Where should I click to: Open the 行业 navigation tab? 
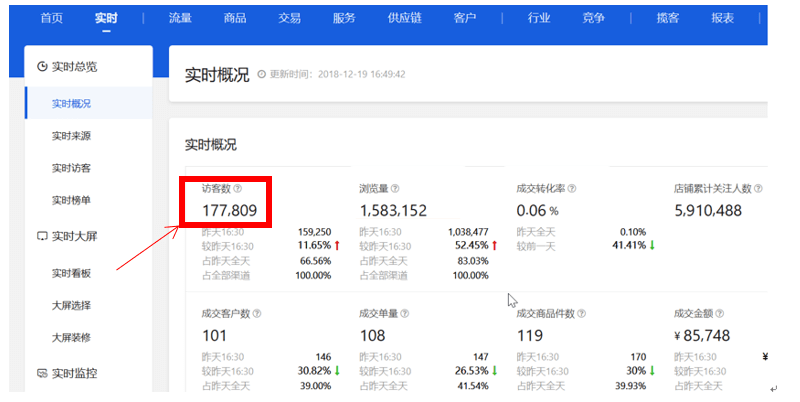point(539,18)
